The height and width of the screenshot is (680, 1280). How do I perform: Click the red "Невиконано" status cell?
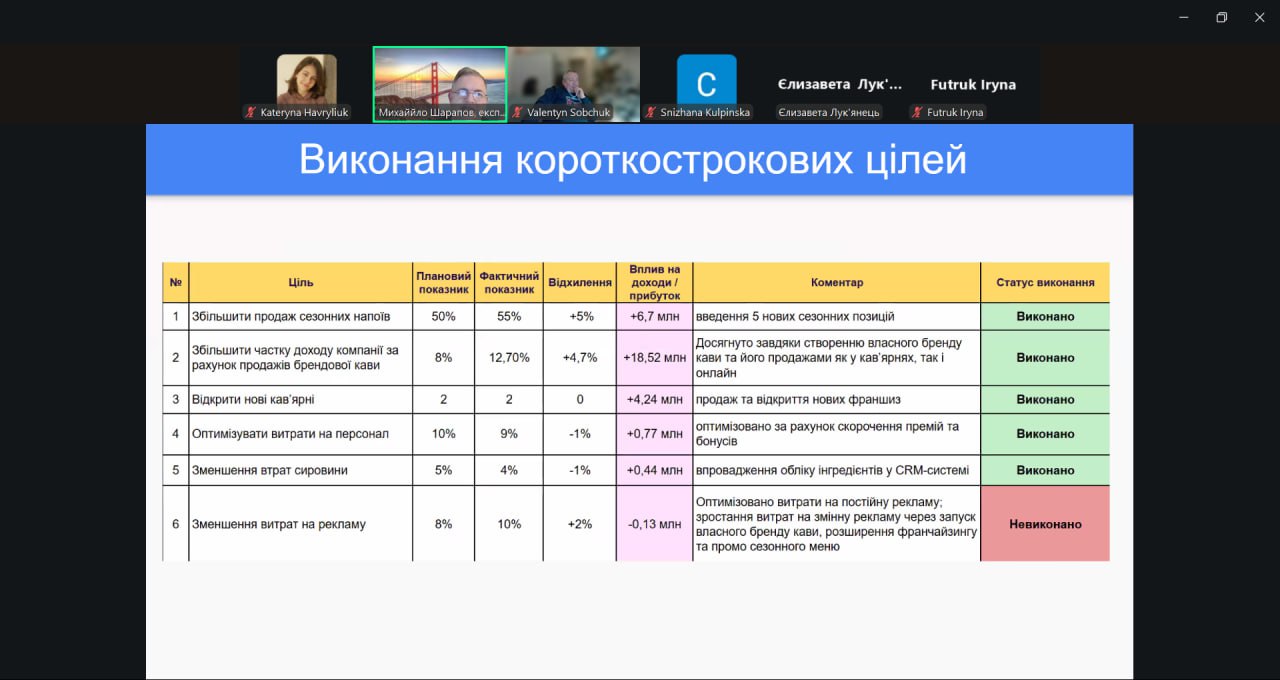click(x=1044, y=524)
